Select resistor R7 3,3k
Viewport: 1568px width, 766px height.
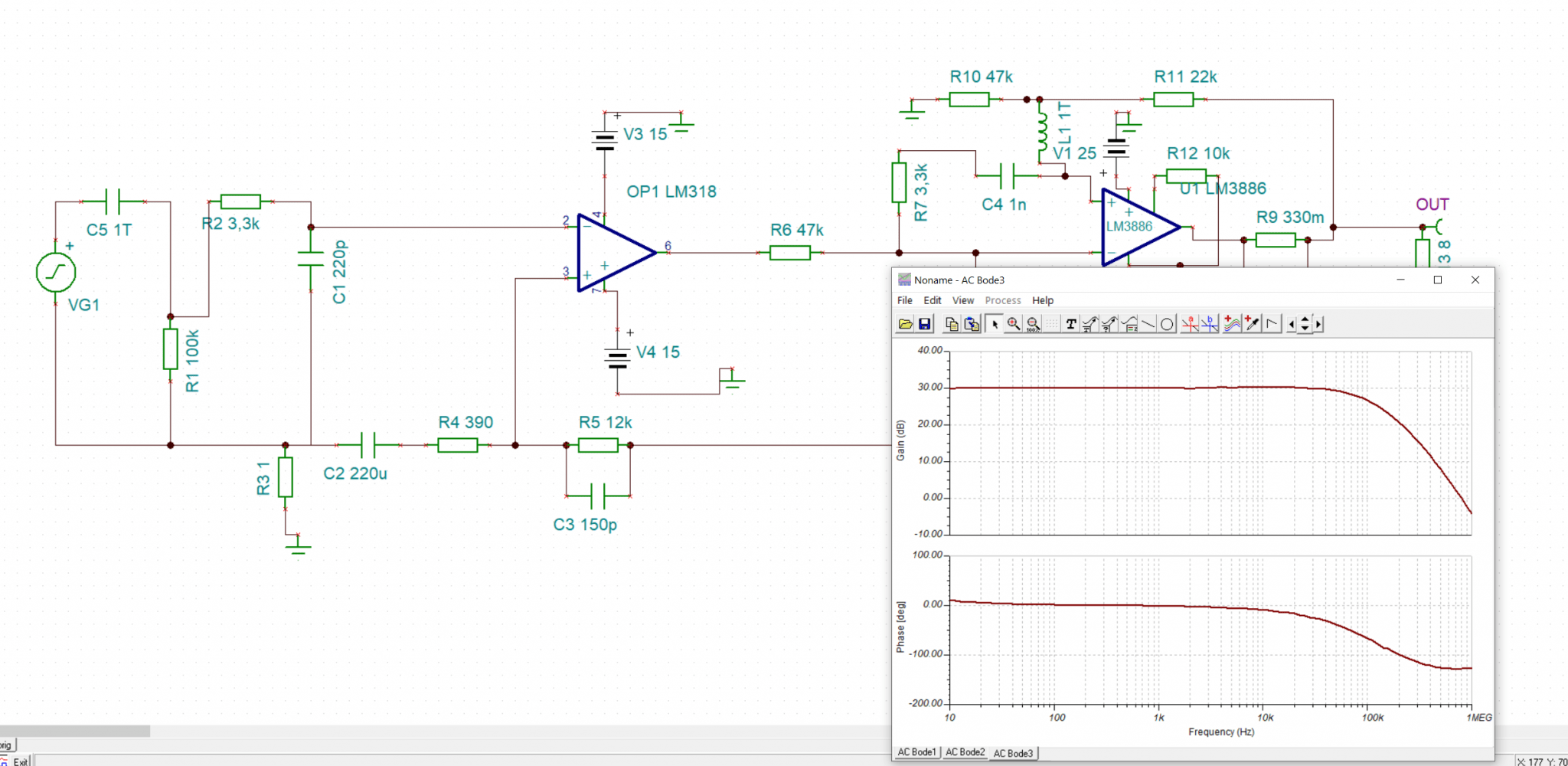coord(899,182)
